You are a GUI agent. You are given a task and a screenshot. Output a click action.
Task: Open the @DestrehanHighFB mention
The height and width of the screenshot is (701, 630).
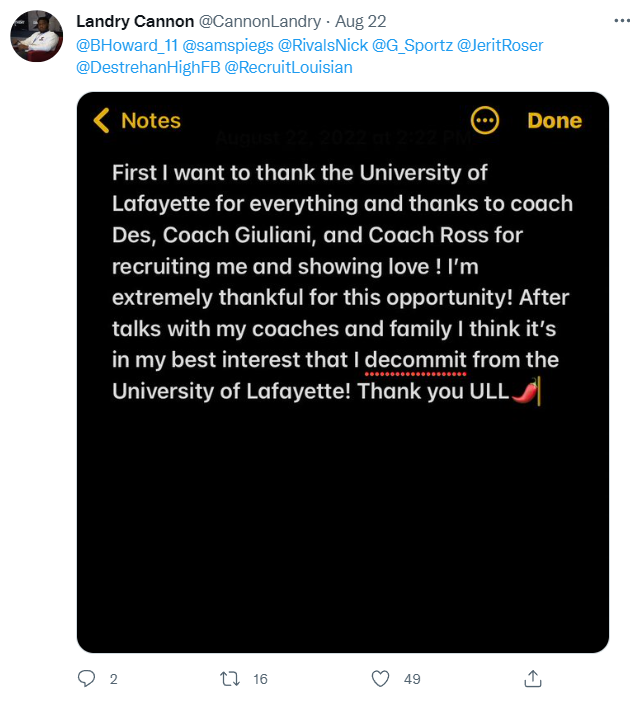tap(140, 68)
